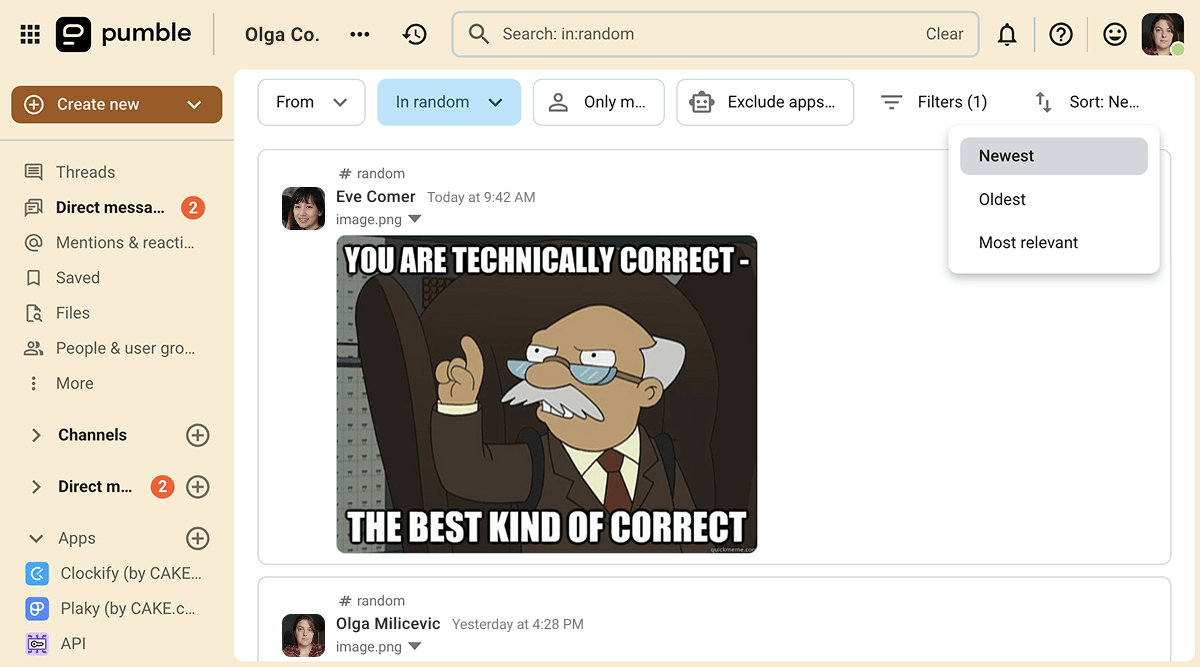The height and width of the screenshot is (667, 1200).
Task: Open workspace three-dots options menu
Action: pyautogui.click(x=360, y=34)
